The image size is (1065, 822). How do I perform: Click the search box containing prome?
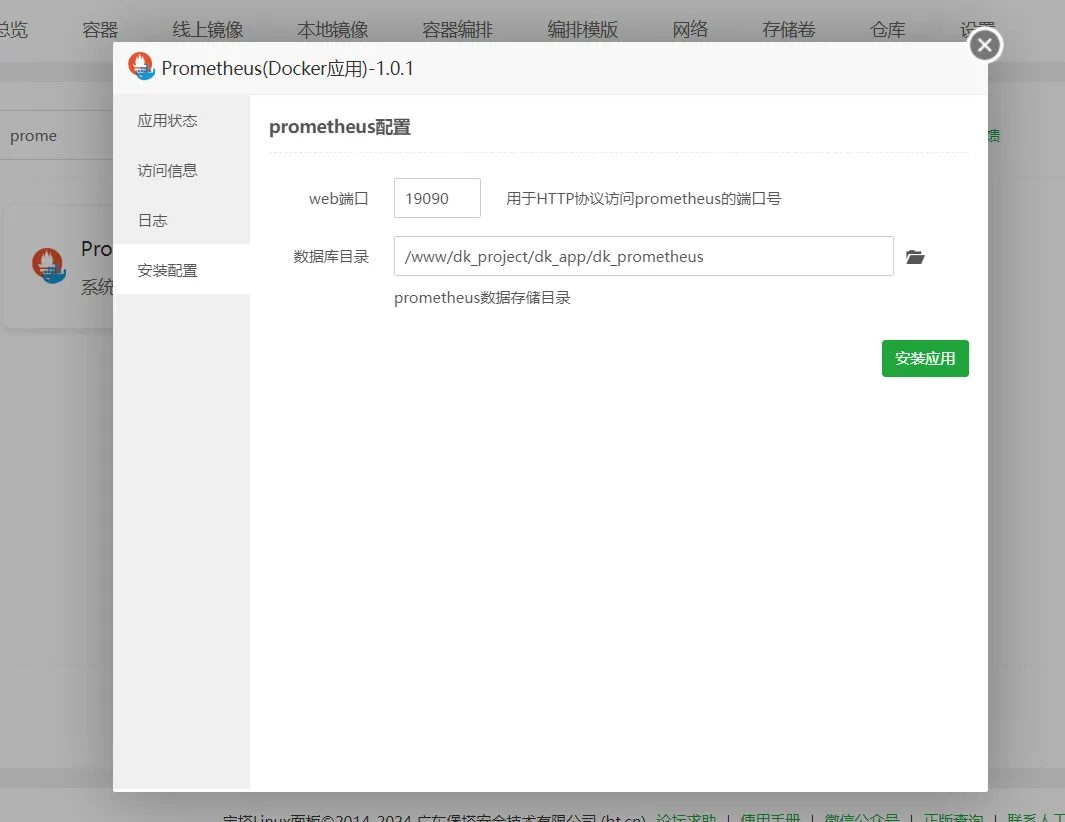[x=57, y=135]
